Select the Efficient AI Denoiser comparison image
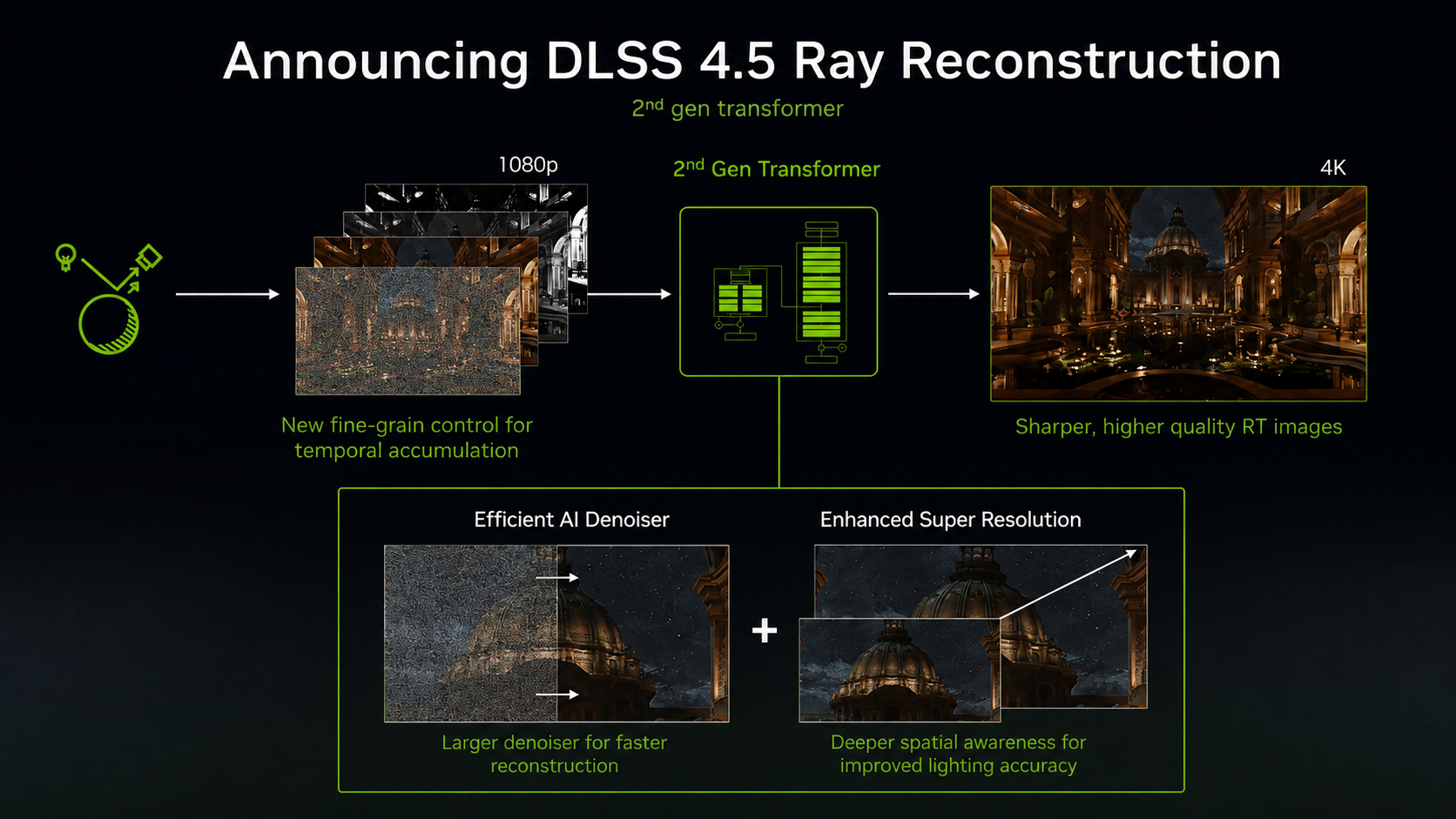Viewport: 1456px width, 819px height. pyautogui.click(x=556, y=634)
